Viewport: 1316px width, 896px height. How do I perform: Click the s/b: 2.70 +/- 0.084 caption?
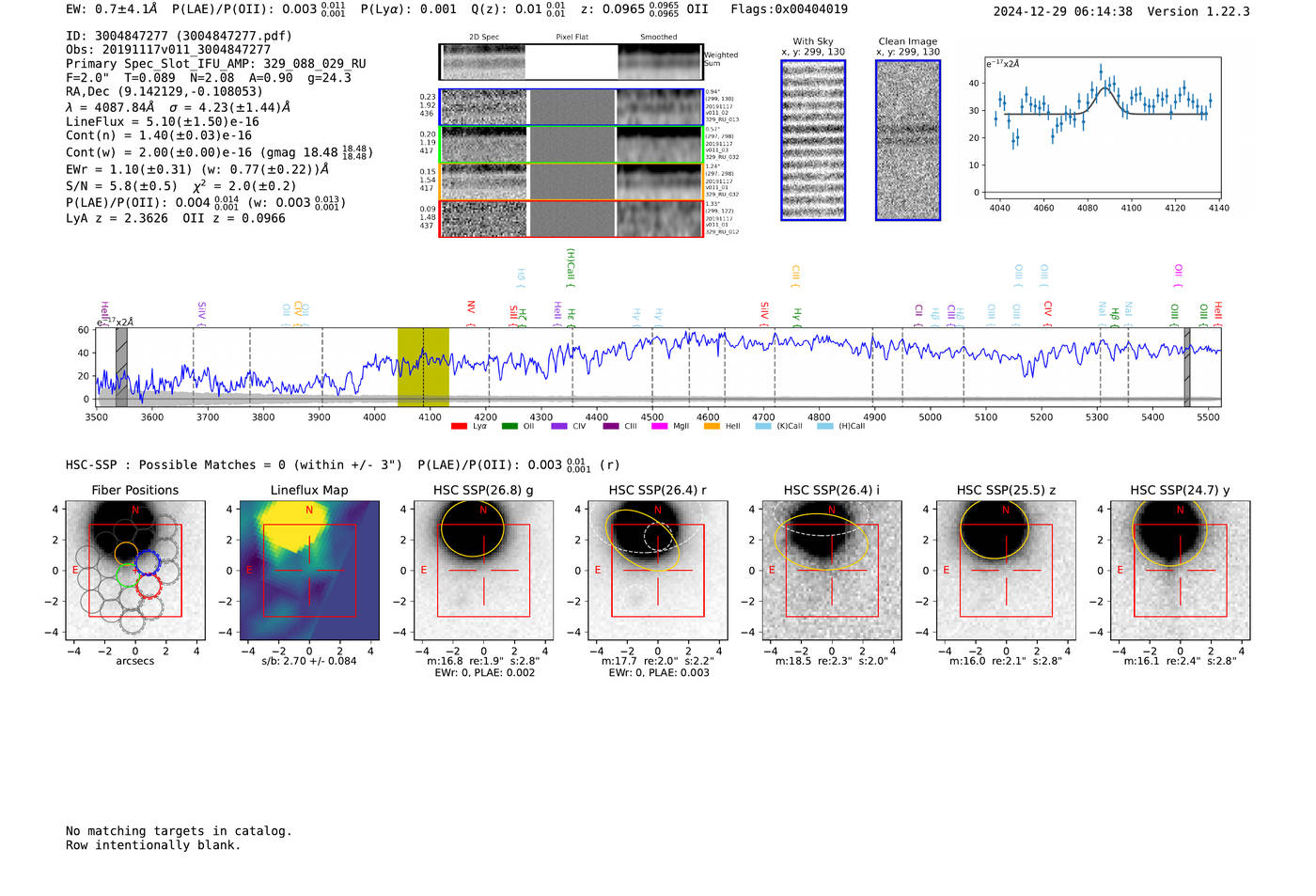point(309,661)
